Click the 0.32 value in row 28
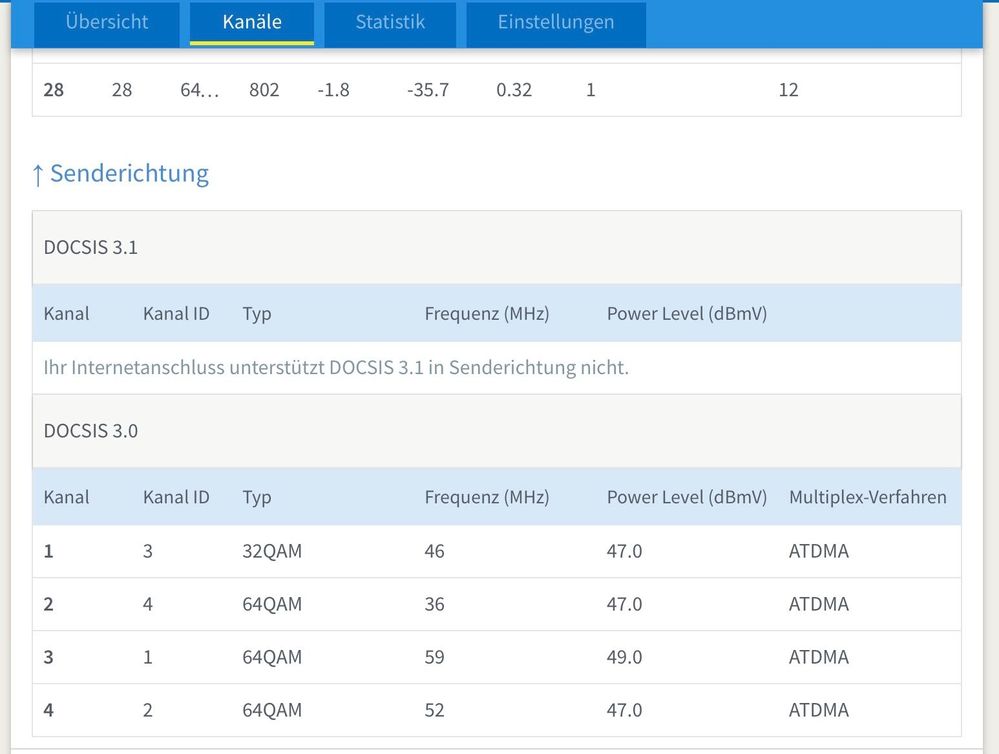Viewport: 999px width, 754px height. tap(514, 90)
